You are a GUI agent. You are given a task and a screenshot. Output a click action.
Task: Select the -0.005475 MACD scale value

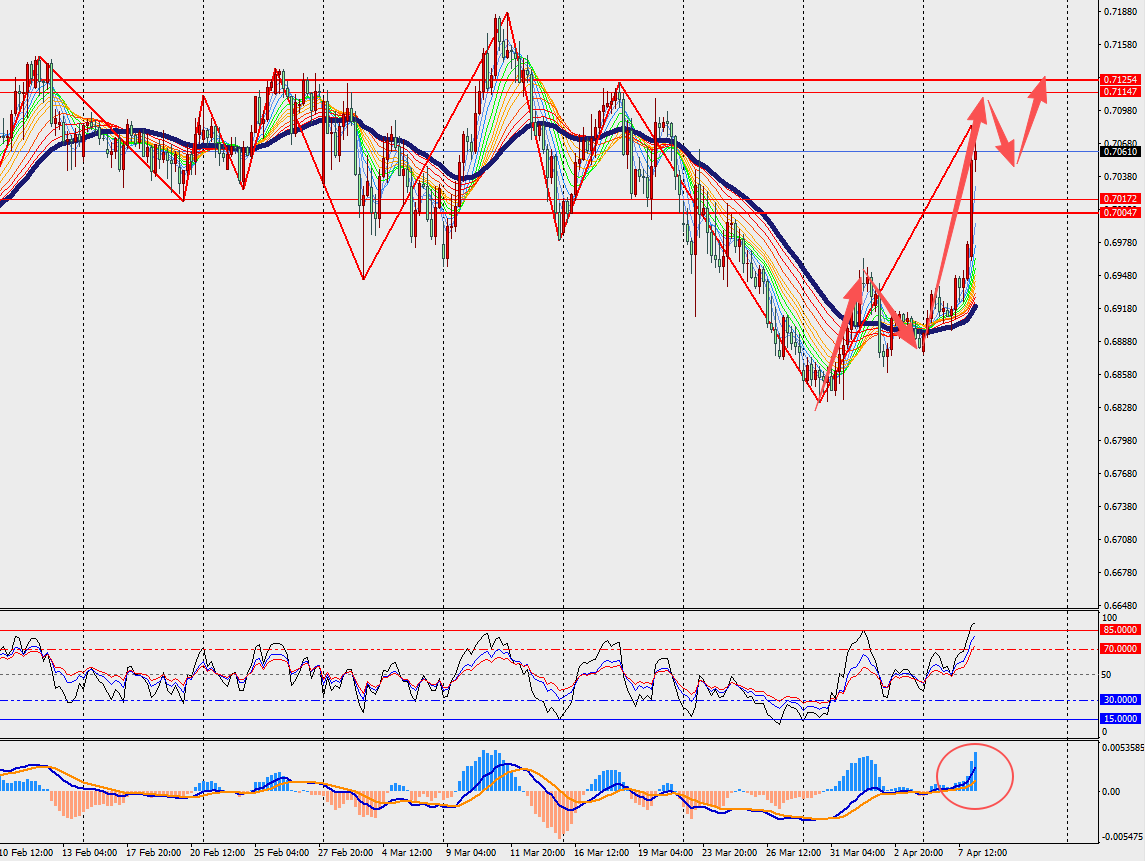[x=1122, y=837]
